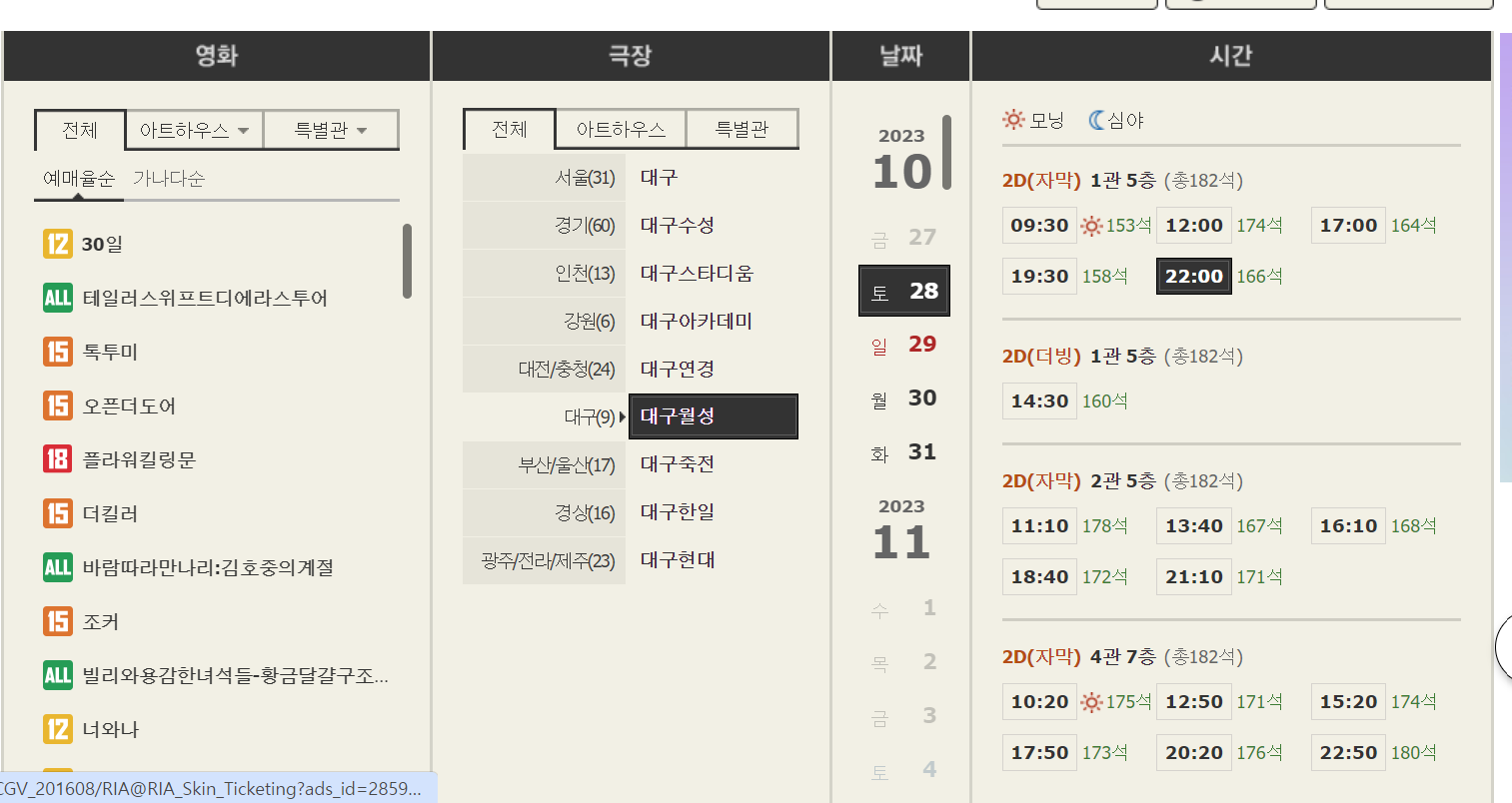Pick Monday the 30th date
The height and width of the screenshot is (803, 1512).
903,399
